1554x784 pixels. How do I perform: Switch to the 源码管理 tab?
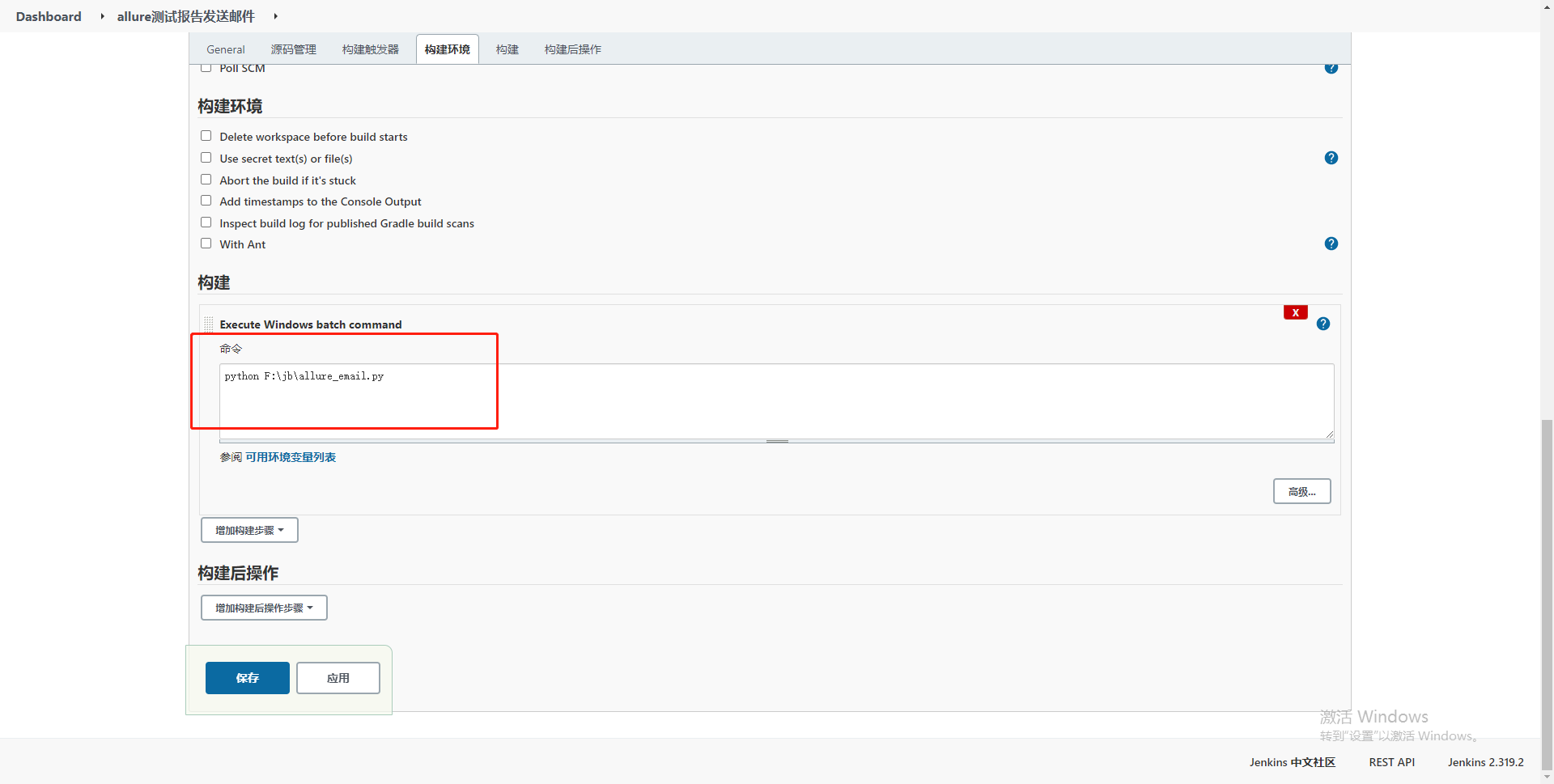coord(294,49)
